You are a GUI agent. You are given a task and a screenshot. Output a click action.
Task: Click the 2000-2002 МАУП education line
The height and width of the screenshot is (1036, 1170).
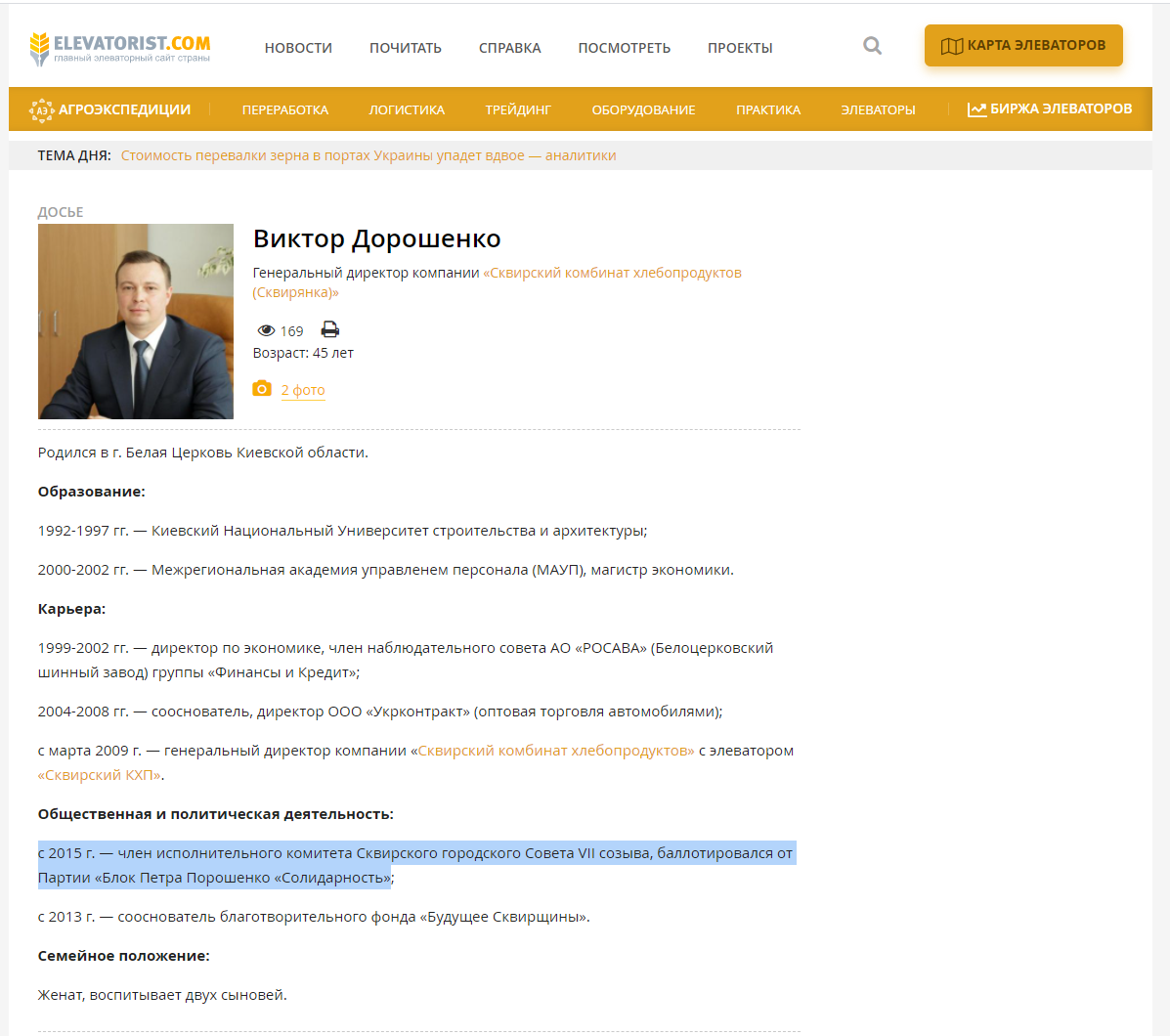click(386, 570)
